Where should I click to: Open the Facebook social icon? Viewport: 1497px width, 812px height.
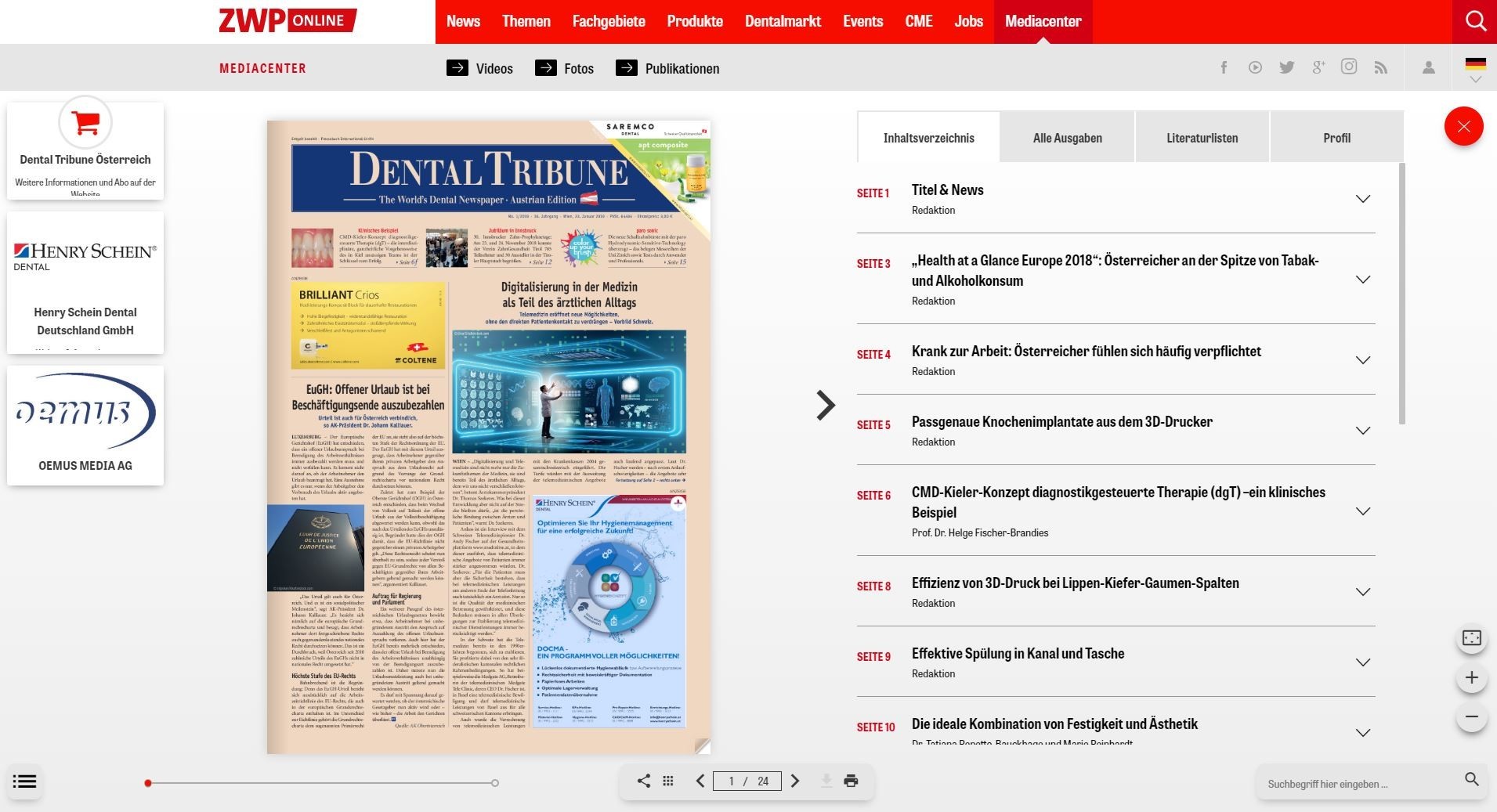click(1224, 67)
